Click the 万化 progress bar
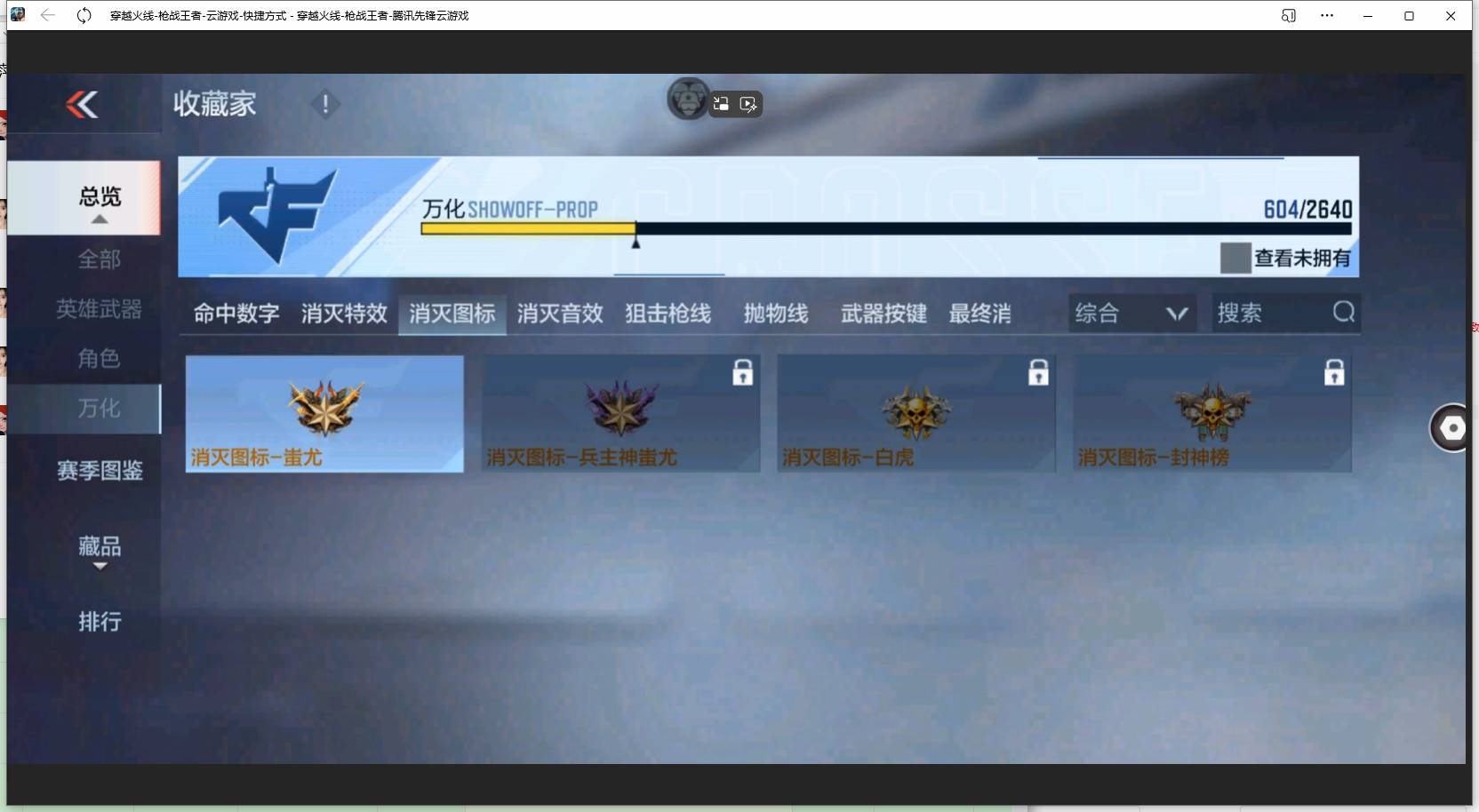The height and width of the screenshot is (812, 1479). 886,229
